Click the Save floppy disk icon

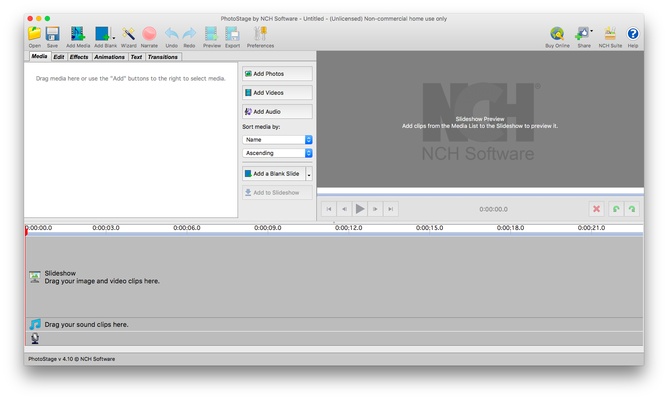tap(52, 36)
